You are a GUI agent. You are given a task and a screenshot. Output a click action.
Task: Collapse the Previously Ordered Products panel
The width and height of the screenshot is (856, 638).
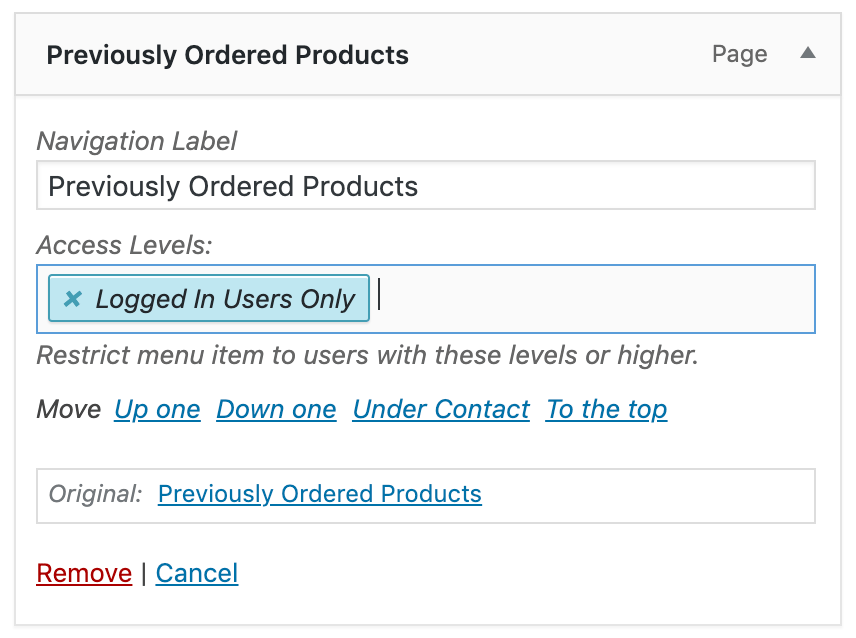coord(808,54)
